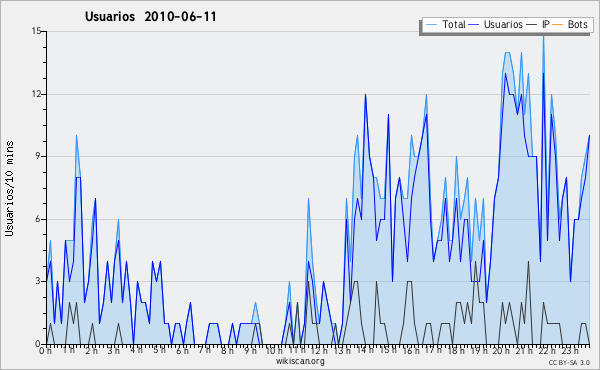The width and height of the screenshot is (600, 370).
Task: Click the y-axis value 6
Action: tap(39, 219)
